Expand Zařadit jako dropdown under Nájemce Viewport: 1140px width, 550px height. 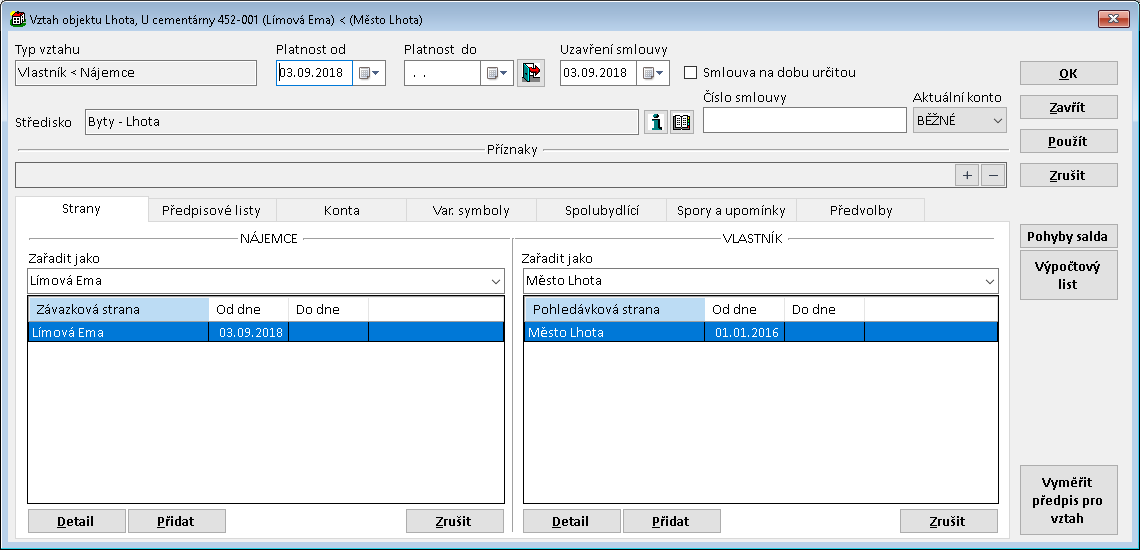point(494,281)
